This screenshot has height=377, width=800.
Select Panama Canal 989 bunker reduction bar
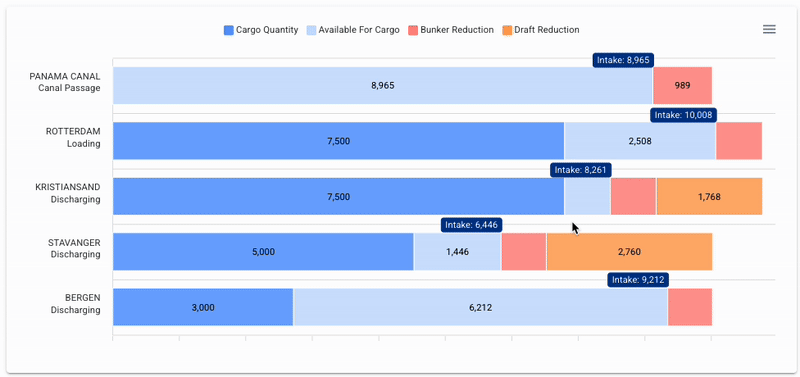point(682,86)
